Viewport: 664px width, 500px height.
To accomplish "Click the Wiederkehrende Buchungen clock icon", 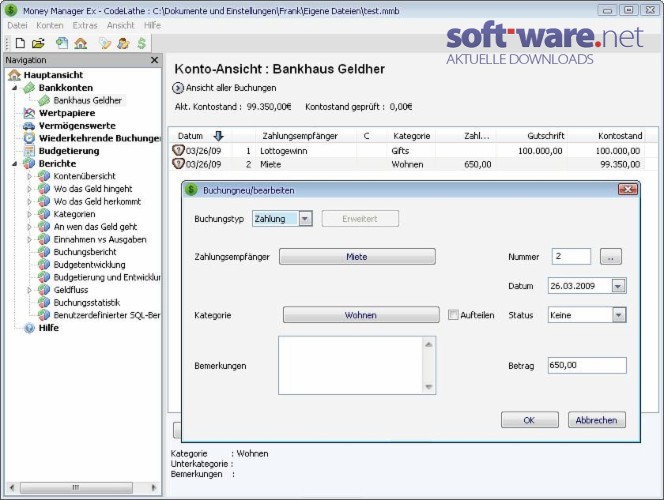I will (x=29, y=138).
